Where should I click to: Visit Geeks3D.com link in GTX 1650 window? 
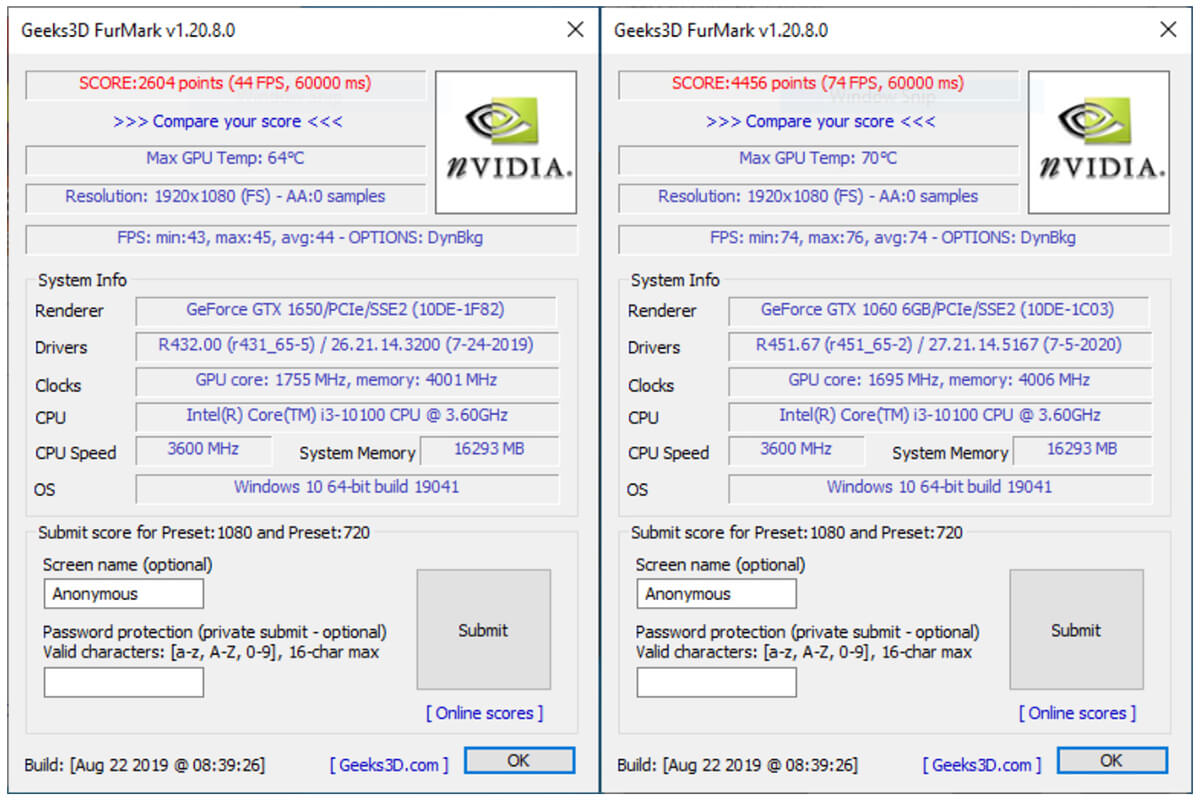[x=389, y=765]
